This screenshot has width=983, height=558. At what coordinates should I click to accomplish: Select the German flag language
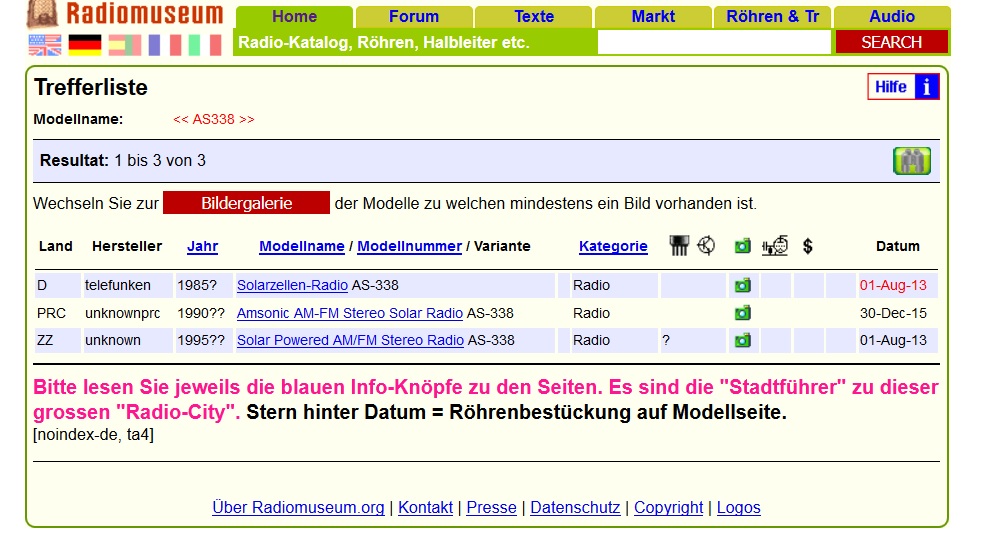[85, 45]
